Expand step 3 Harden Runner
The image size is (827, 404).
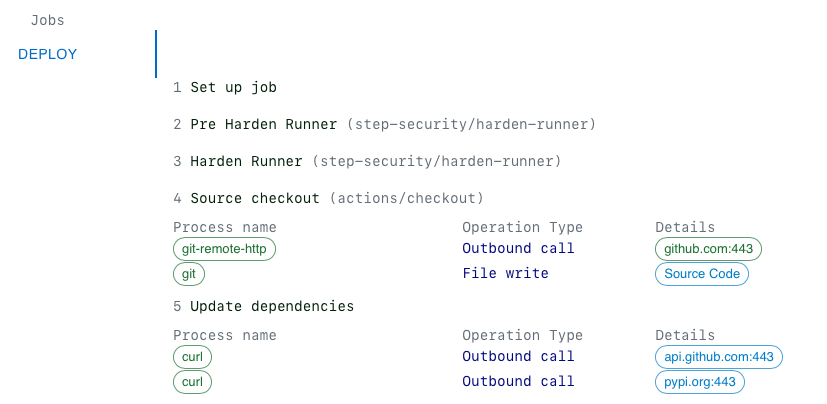[246, 161]
